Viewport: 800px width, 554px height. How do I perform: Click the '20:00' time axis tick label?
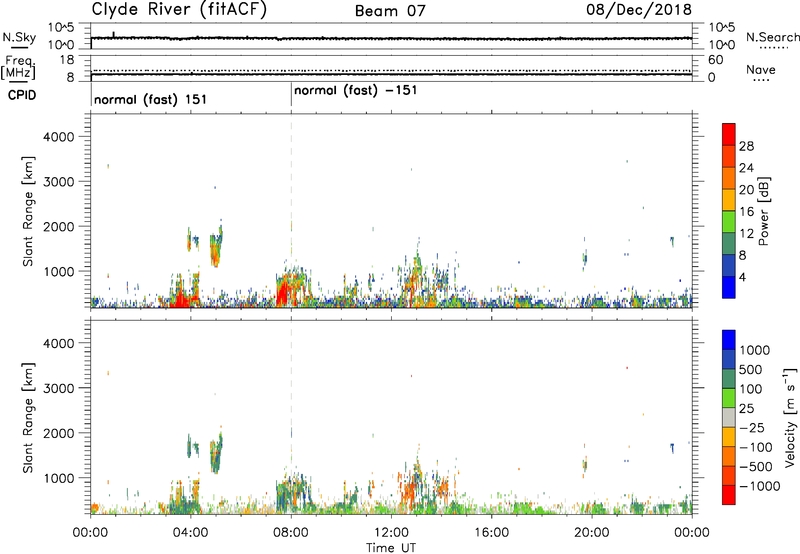tap(592, 533)
